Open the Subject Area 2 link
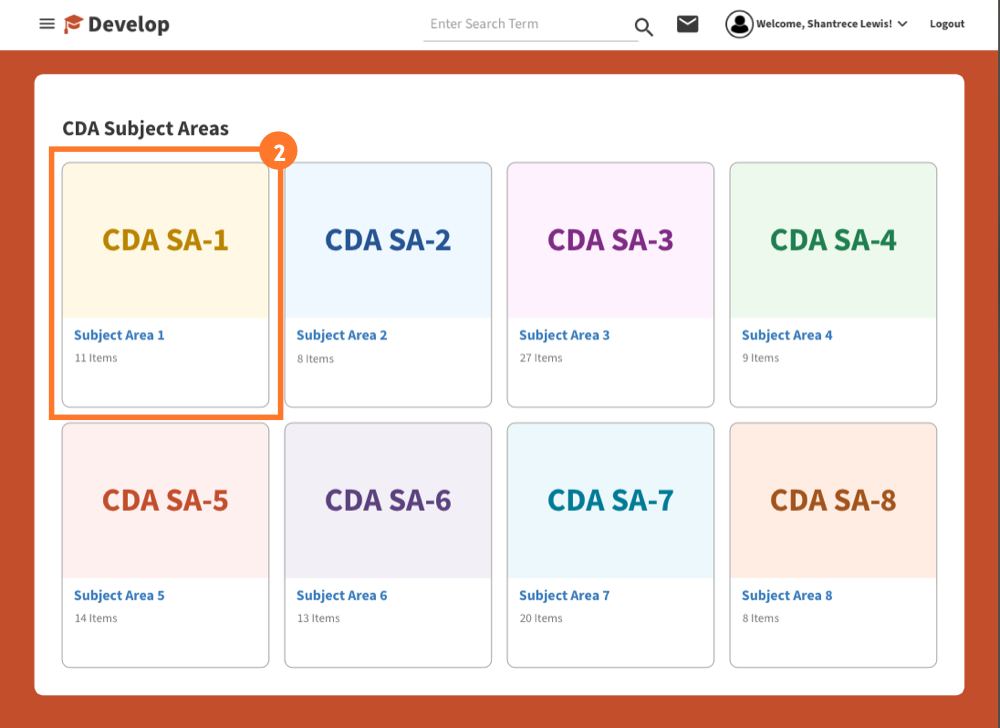 pos(342,335)
